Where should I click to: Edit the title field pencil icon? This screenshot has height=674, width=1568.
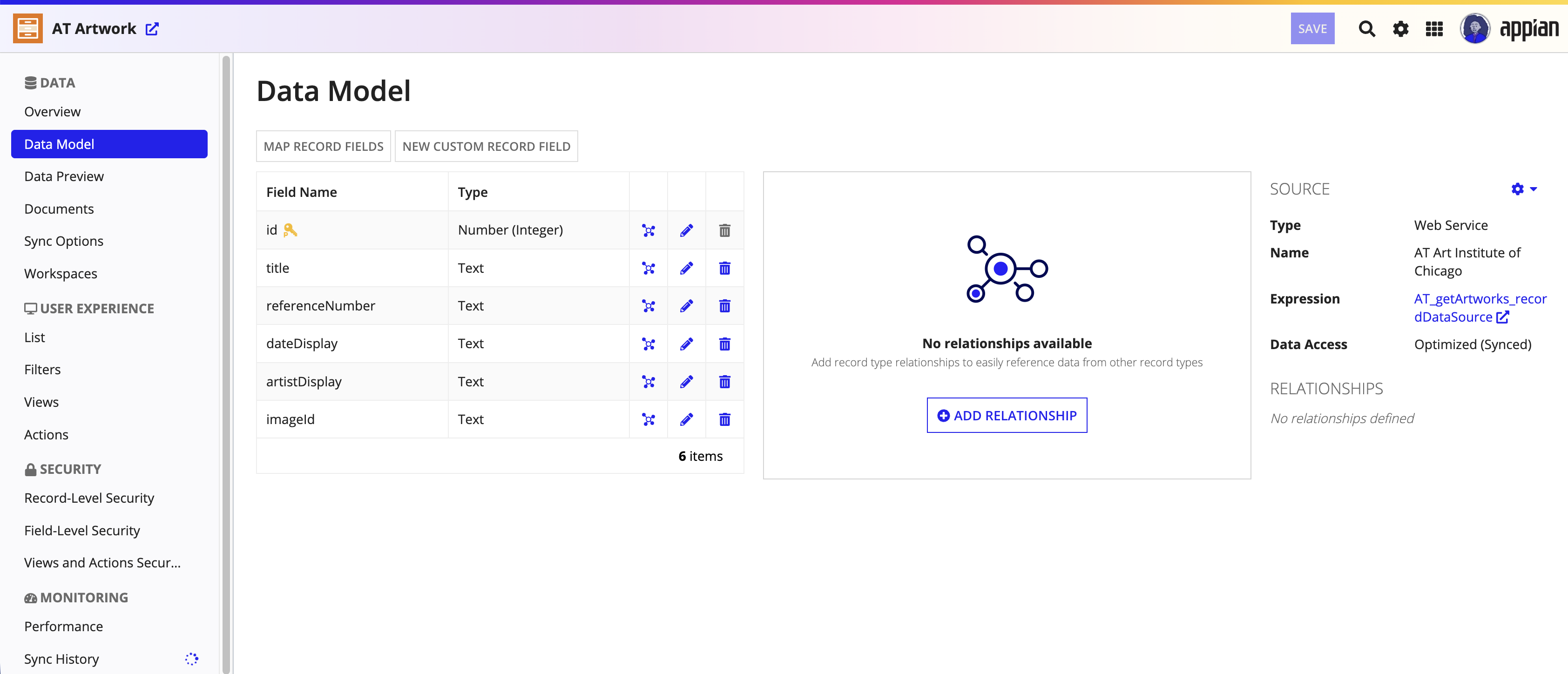[x=686, y=268]
